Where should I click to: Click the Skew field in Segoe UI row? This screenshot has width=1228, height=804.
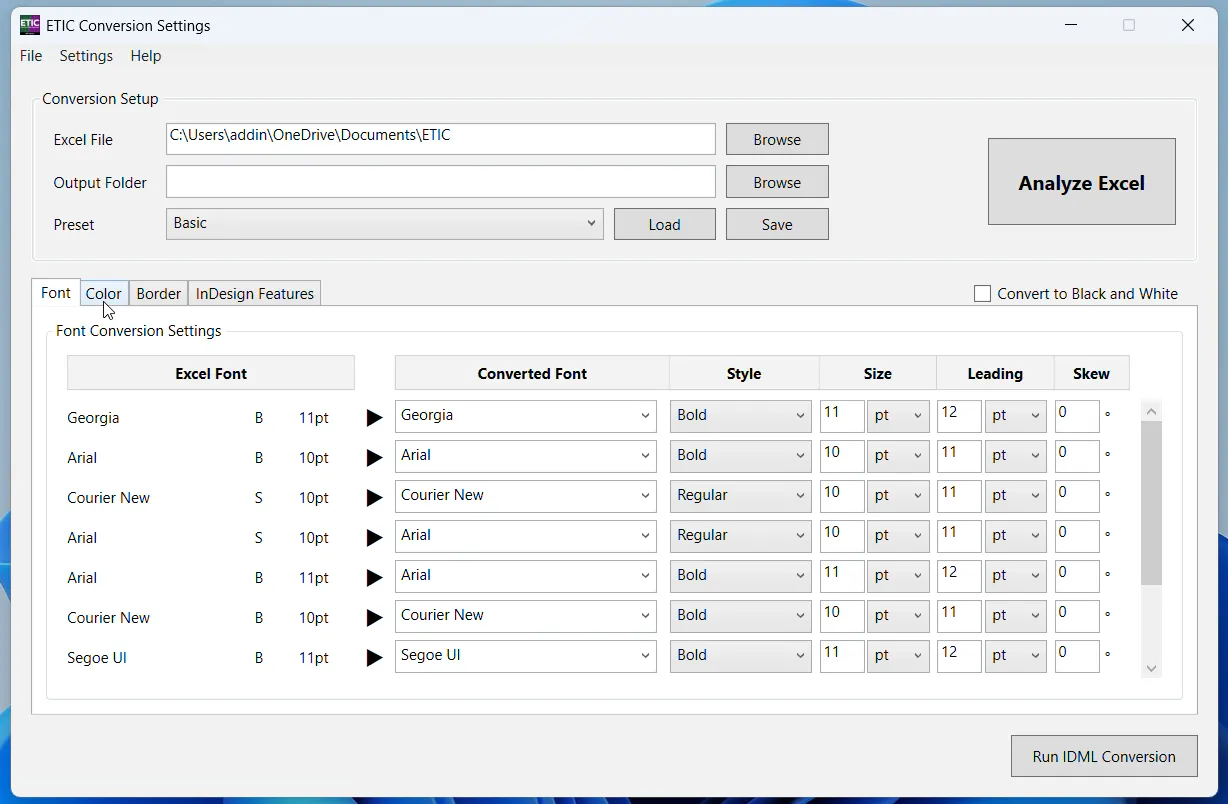tap(1077, 656)
